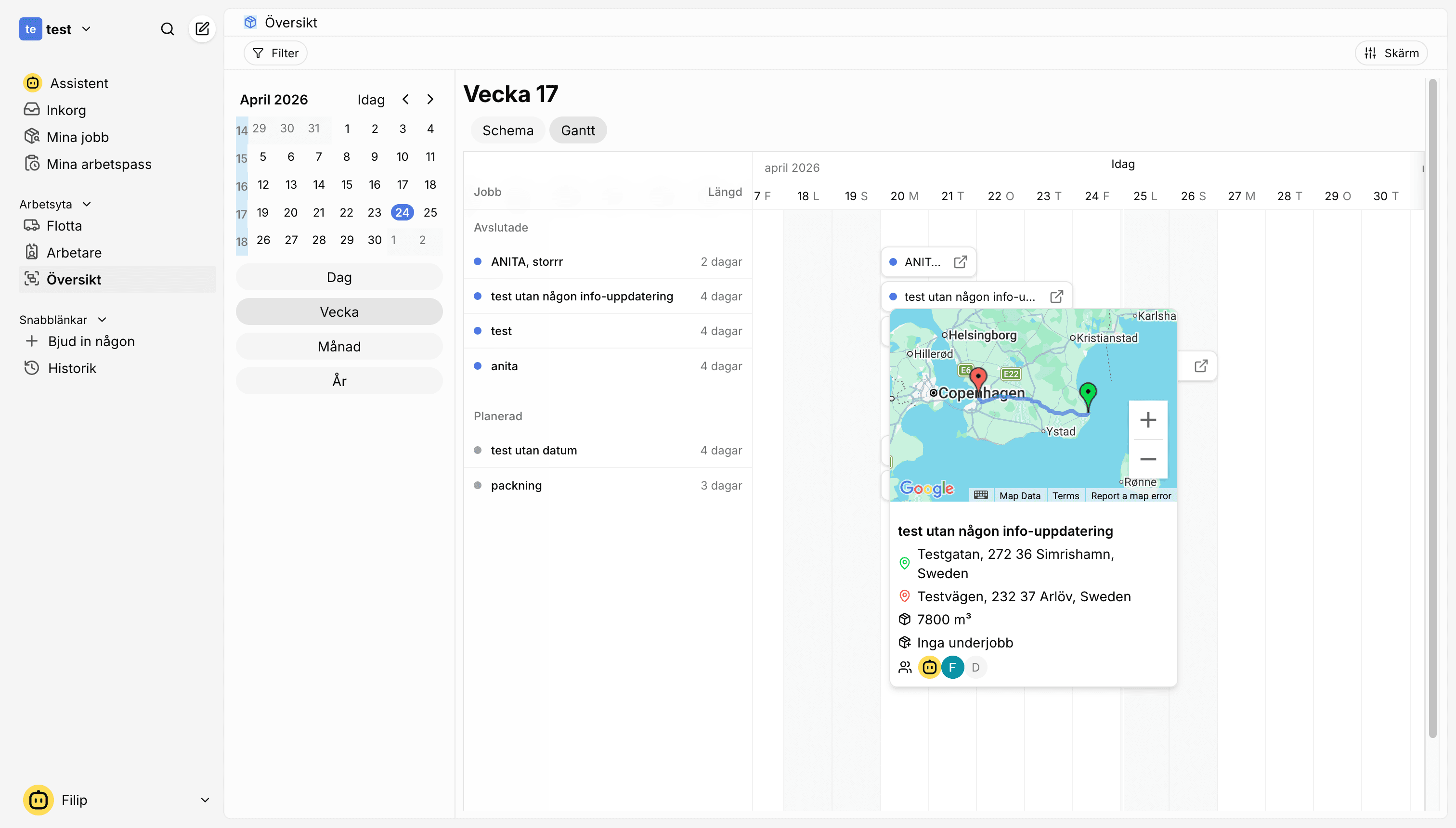The width and height of the screenshot is (1456, 828).
Task: Zoom out on the map
Action: tap(1148, 459)
